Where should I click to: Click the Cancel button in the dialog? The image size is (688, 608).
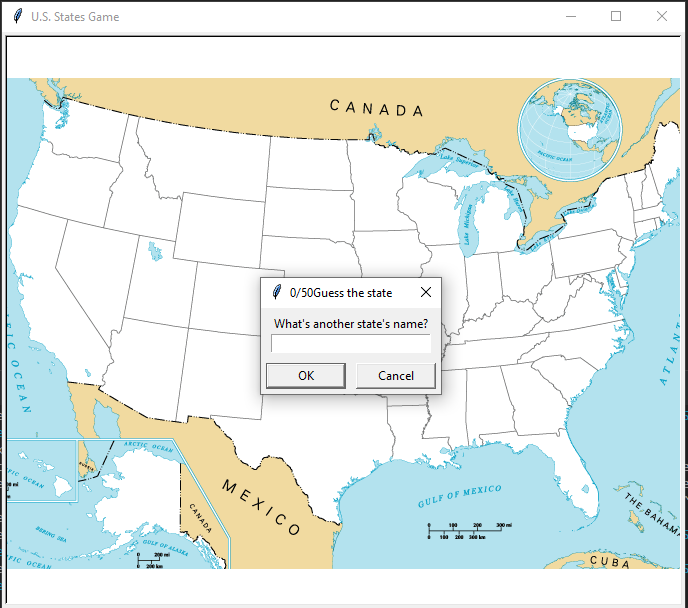coord(396,376)
